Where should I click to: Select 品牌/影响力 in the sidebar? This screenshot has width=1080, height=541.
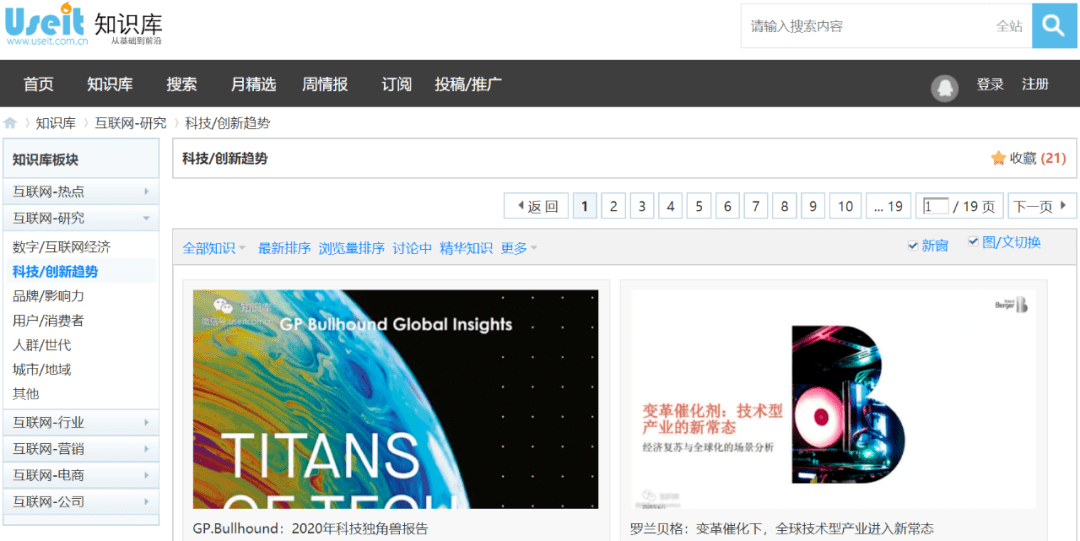click(x=48, y=296)
